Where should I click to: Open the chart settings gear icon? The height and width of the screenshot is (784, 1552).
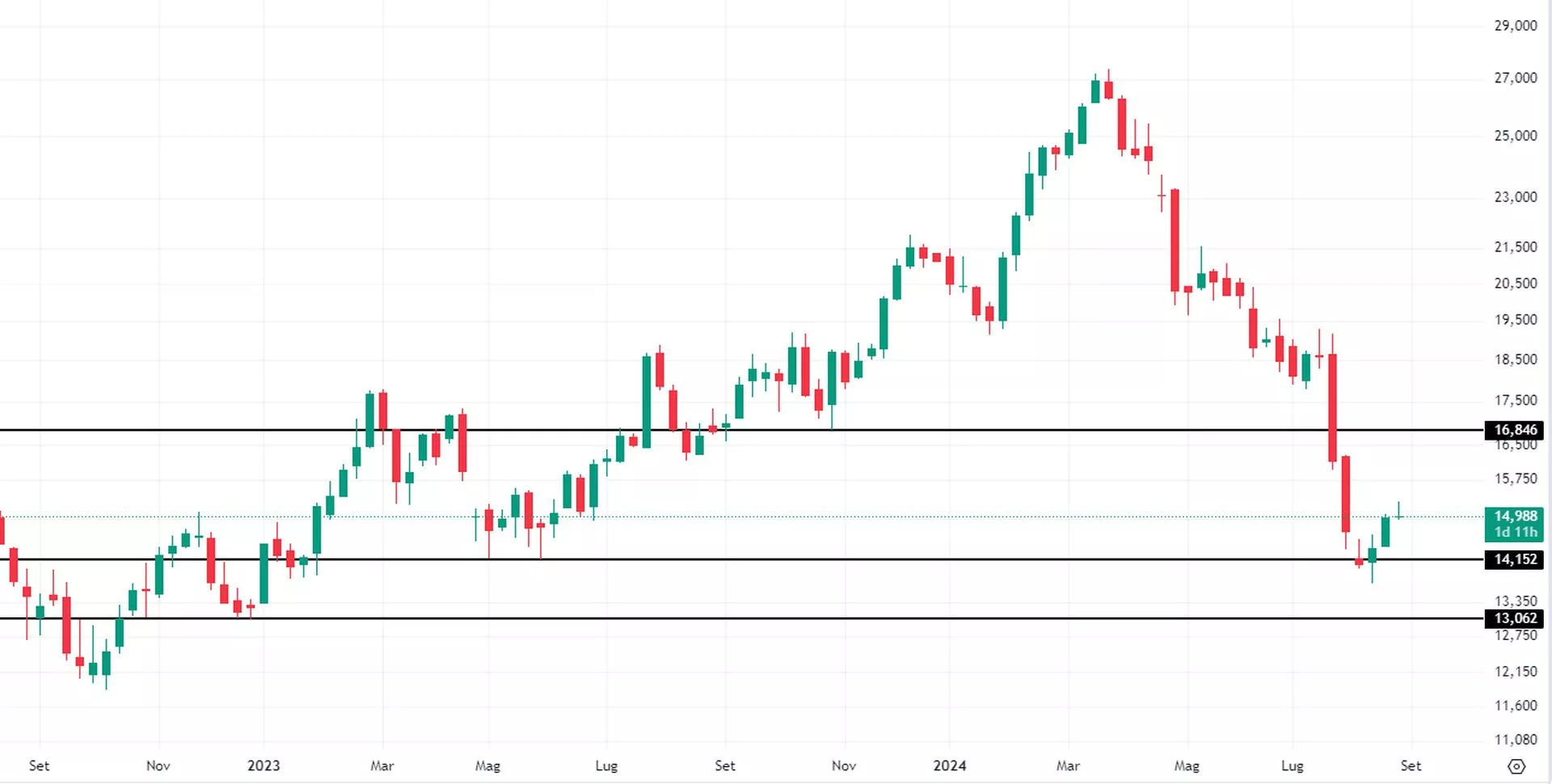(x=1516, y=766)
